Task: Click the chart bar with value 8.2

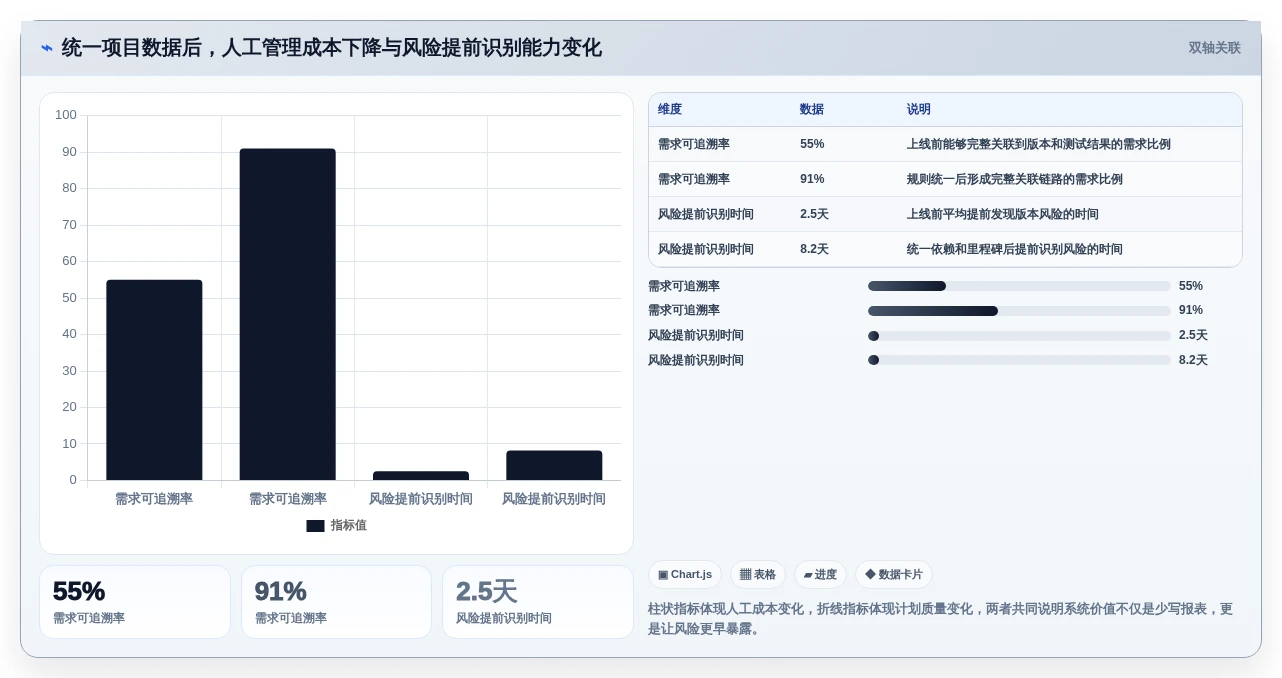Action: (x=554, y=465)
